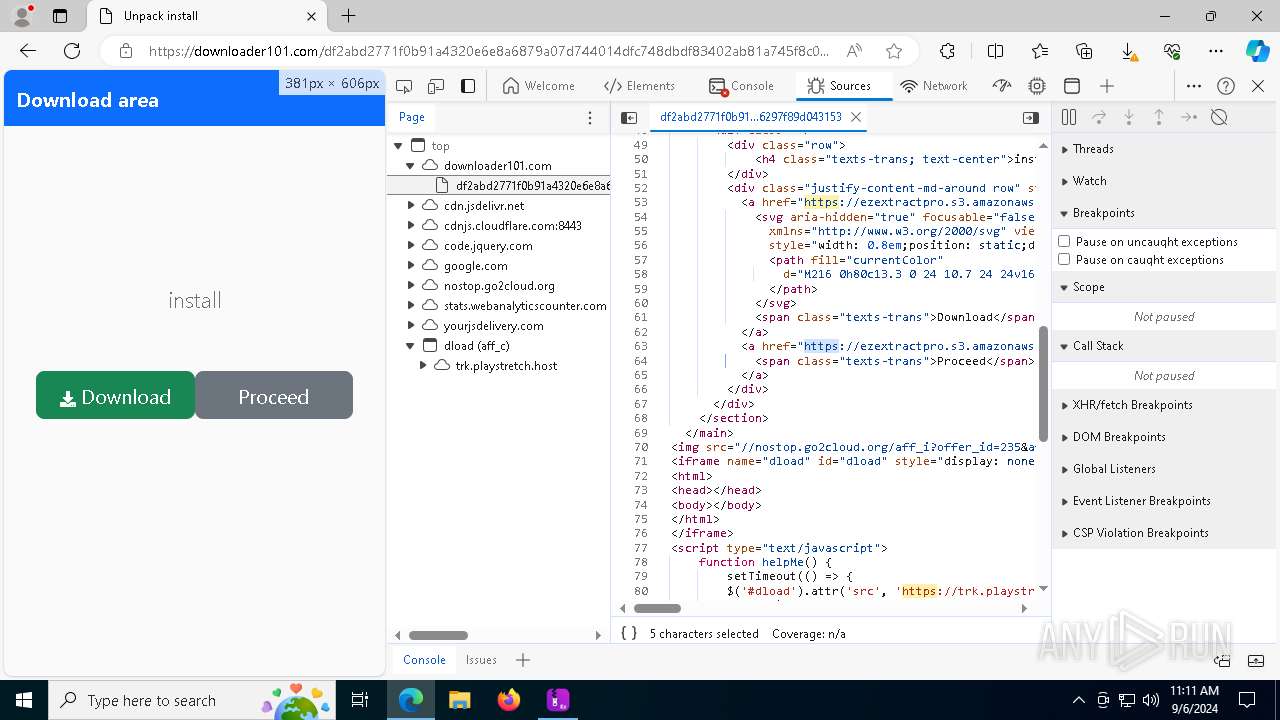Viewport: 1280px width, 720px height.
Task: Open the Performance panel icon
Action: click(x=1002, y=86)
